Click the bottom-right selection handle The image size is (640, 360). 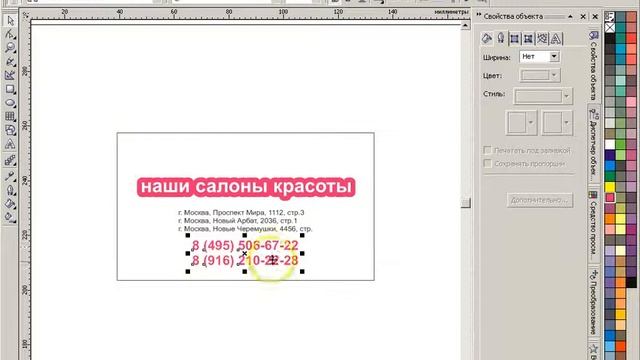(302, 271)
